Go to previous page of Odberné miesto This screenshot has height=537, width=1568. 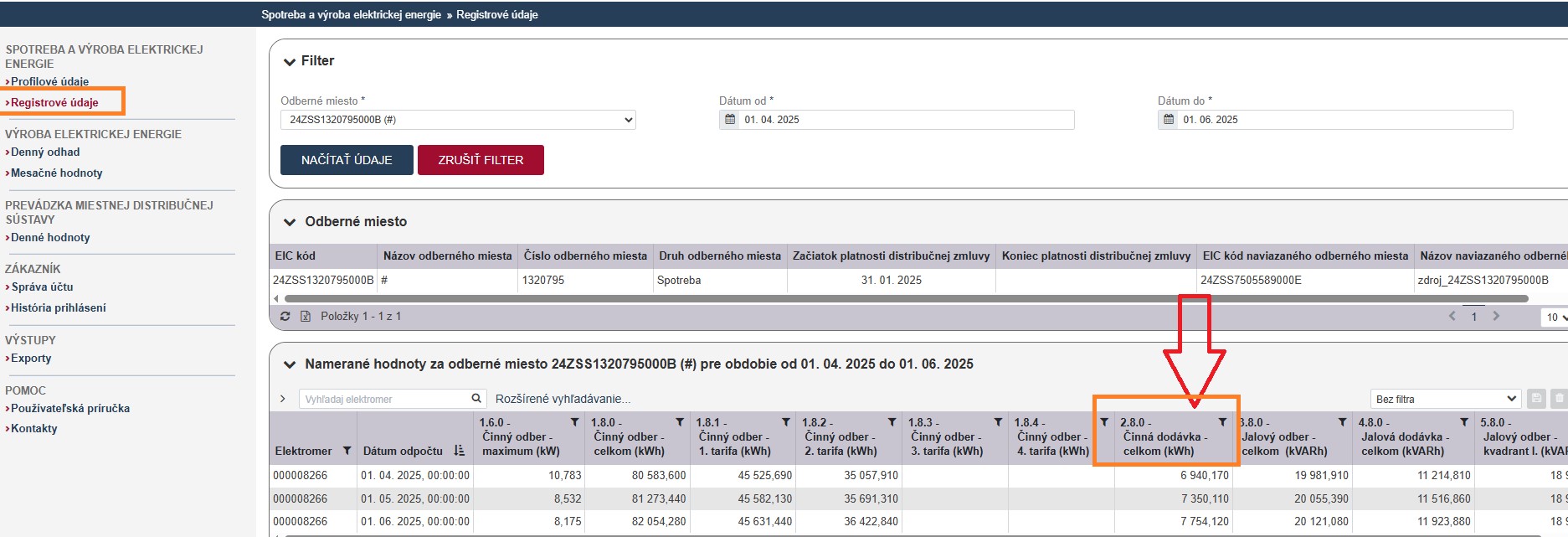(1452, 317)
